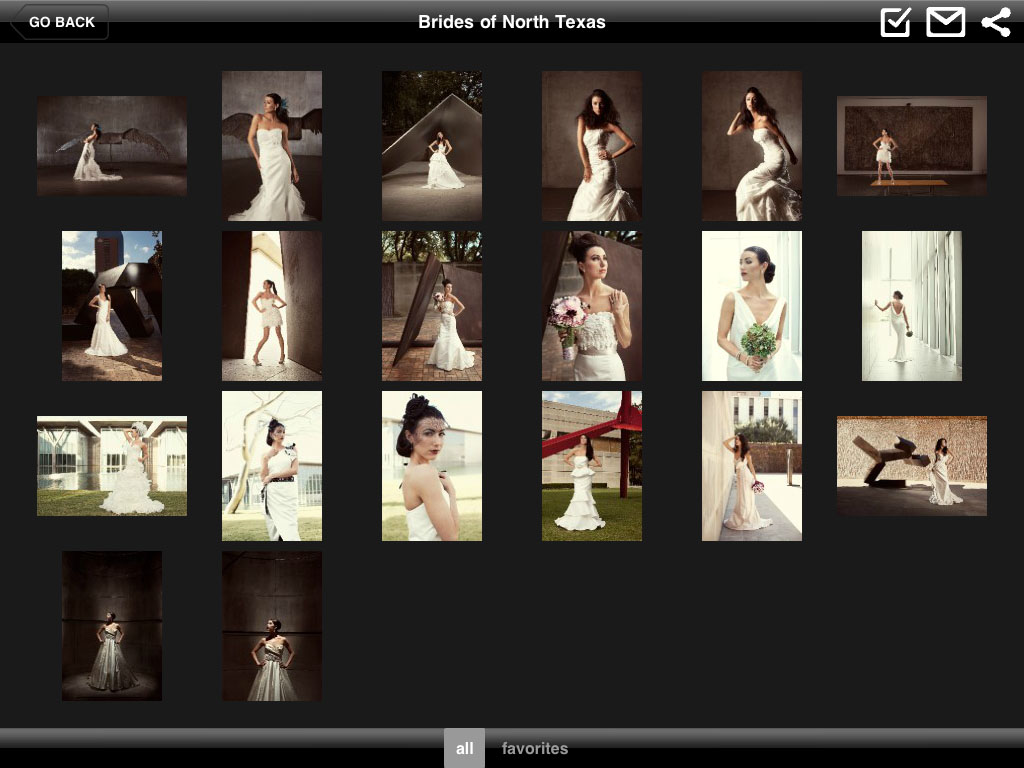Image resolution: width=1024 pixels, height=768 pixels.
Task: Switch to the favorites tab
Action: coord(534,748)
